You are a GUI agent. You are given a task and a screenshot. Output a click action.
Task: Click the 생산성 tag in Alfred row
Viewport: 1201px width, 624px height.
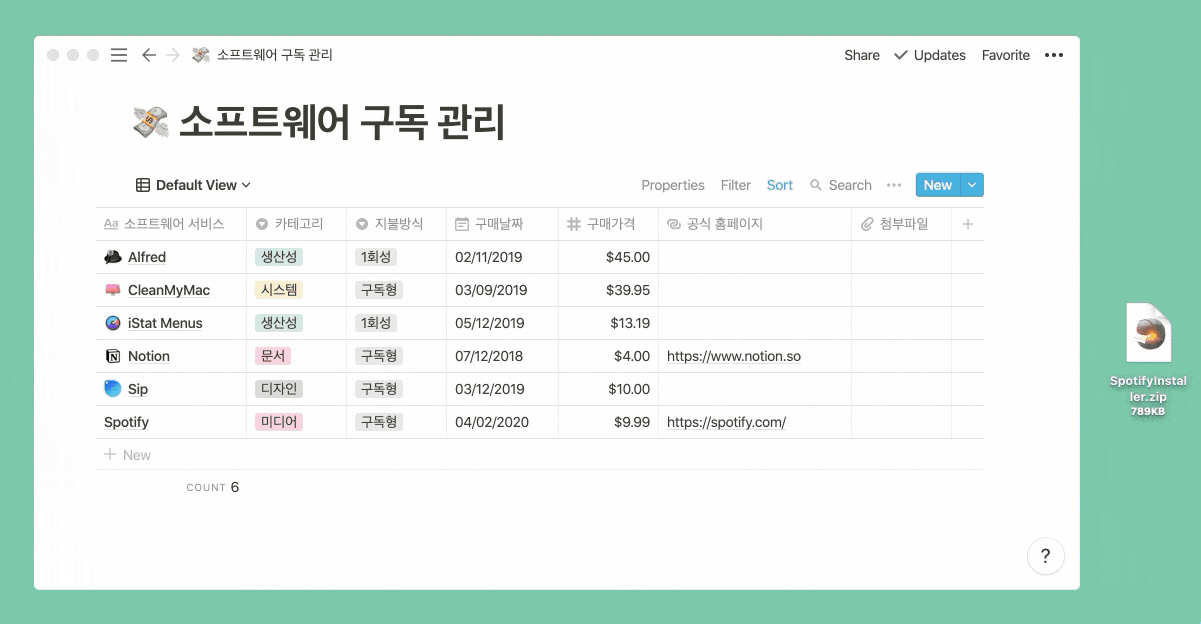point(279,257)
